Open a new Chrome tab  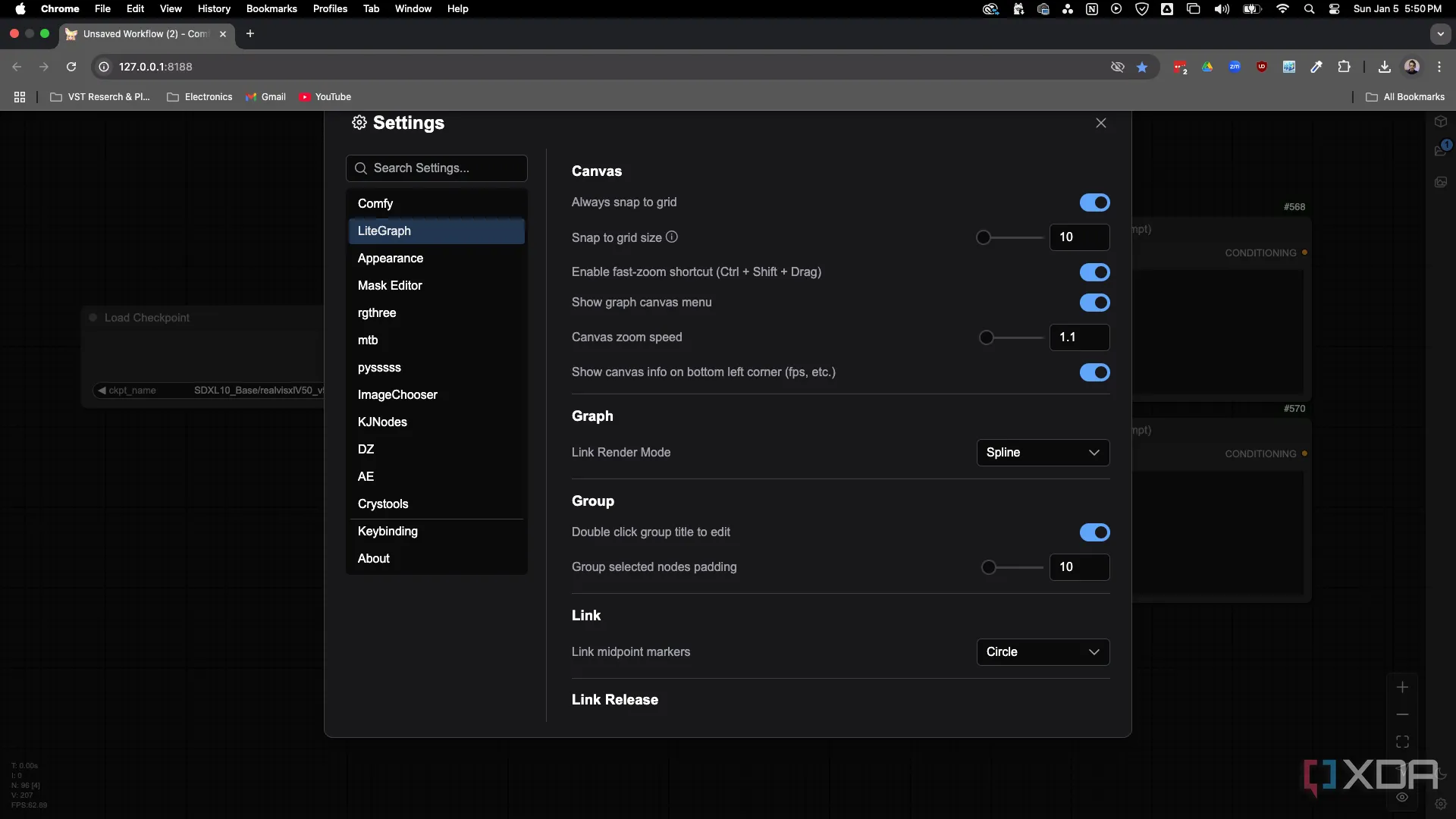click(250, 33)
